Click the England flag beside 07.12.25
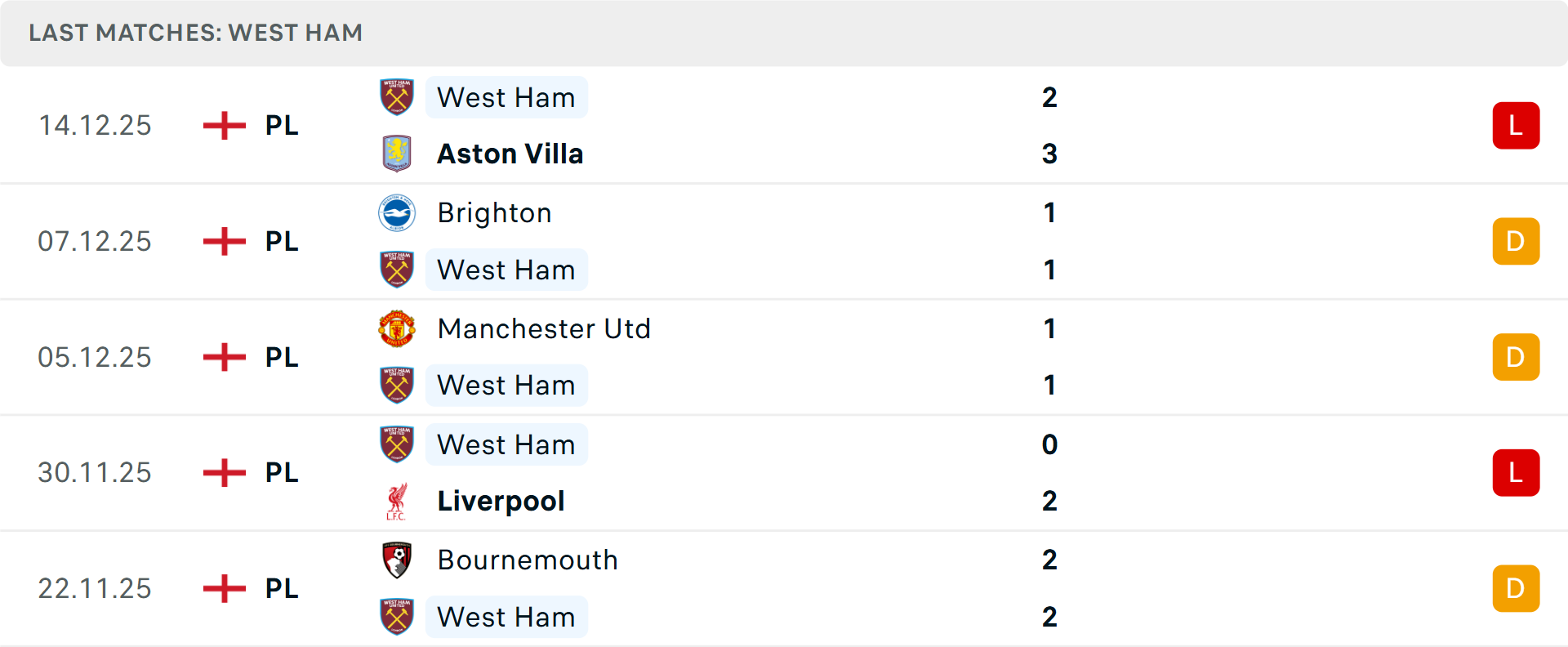 (225, 242)
